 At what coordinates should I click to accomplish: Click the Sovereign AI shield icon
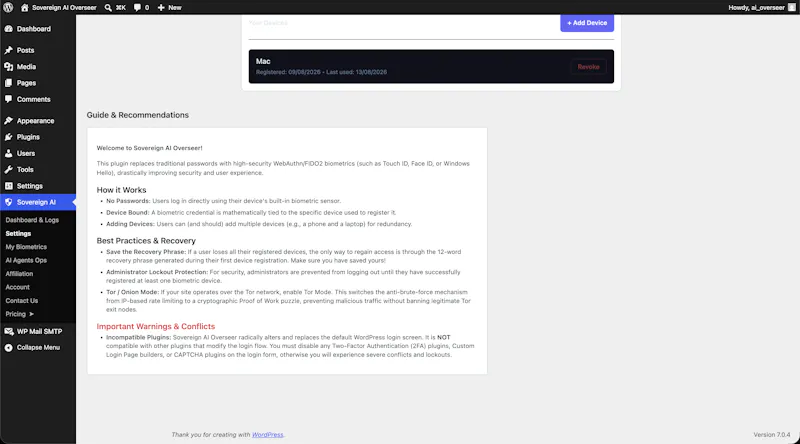(x=9, y=202)
